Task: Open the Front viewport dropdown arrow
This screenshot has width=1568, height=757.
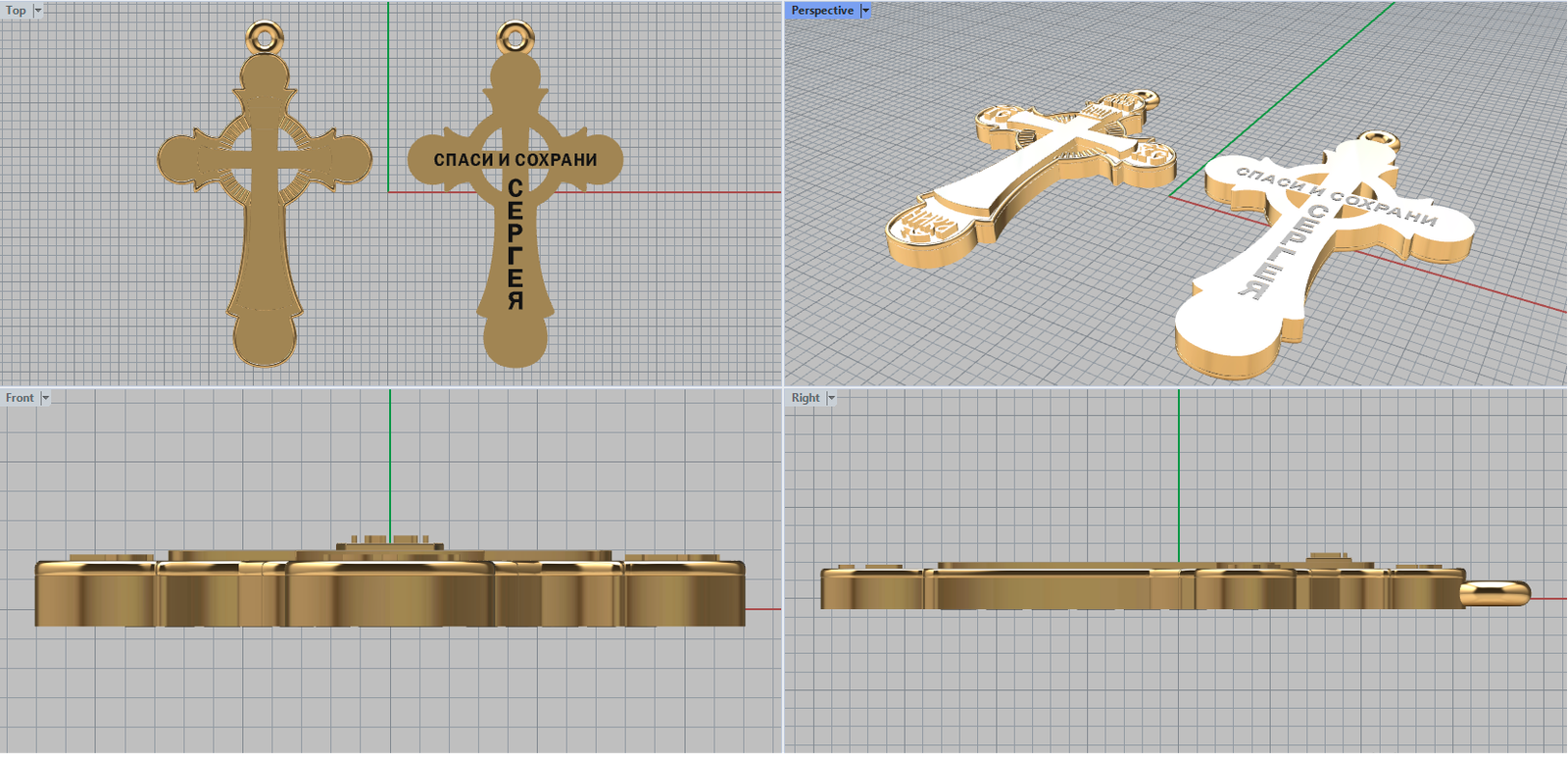Action: coord(45,398)
